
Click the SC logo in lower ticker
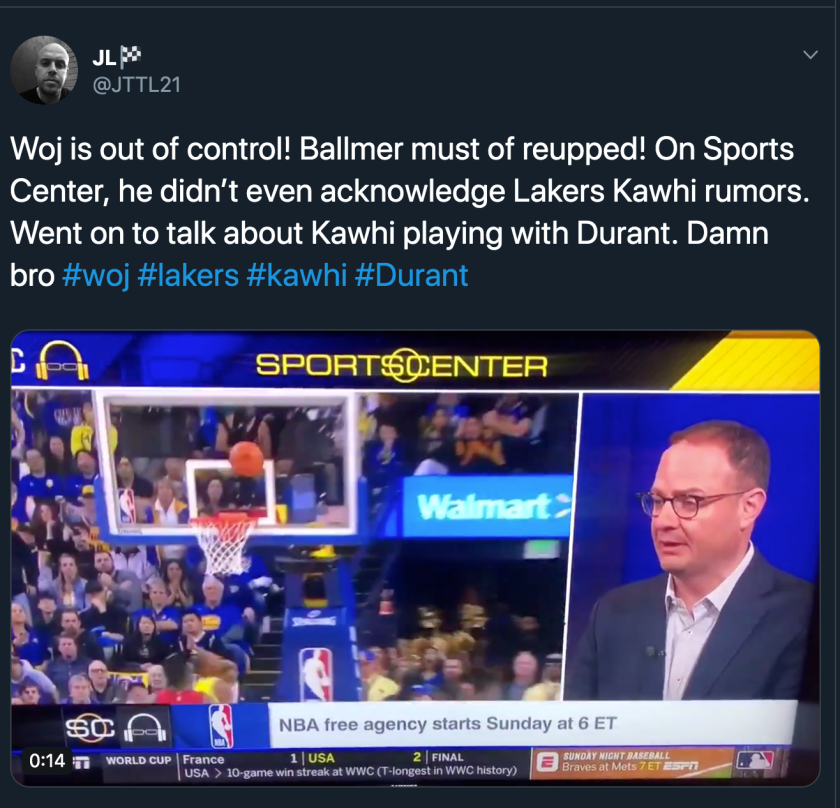[89, 728]
